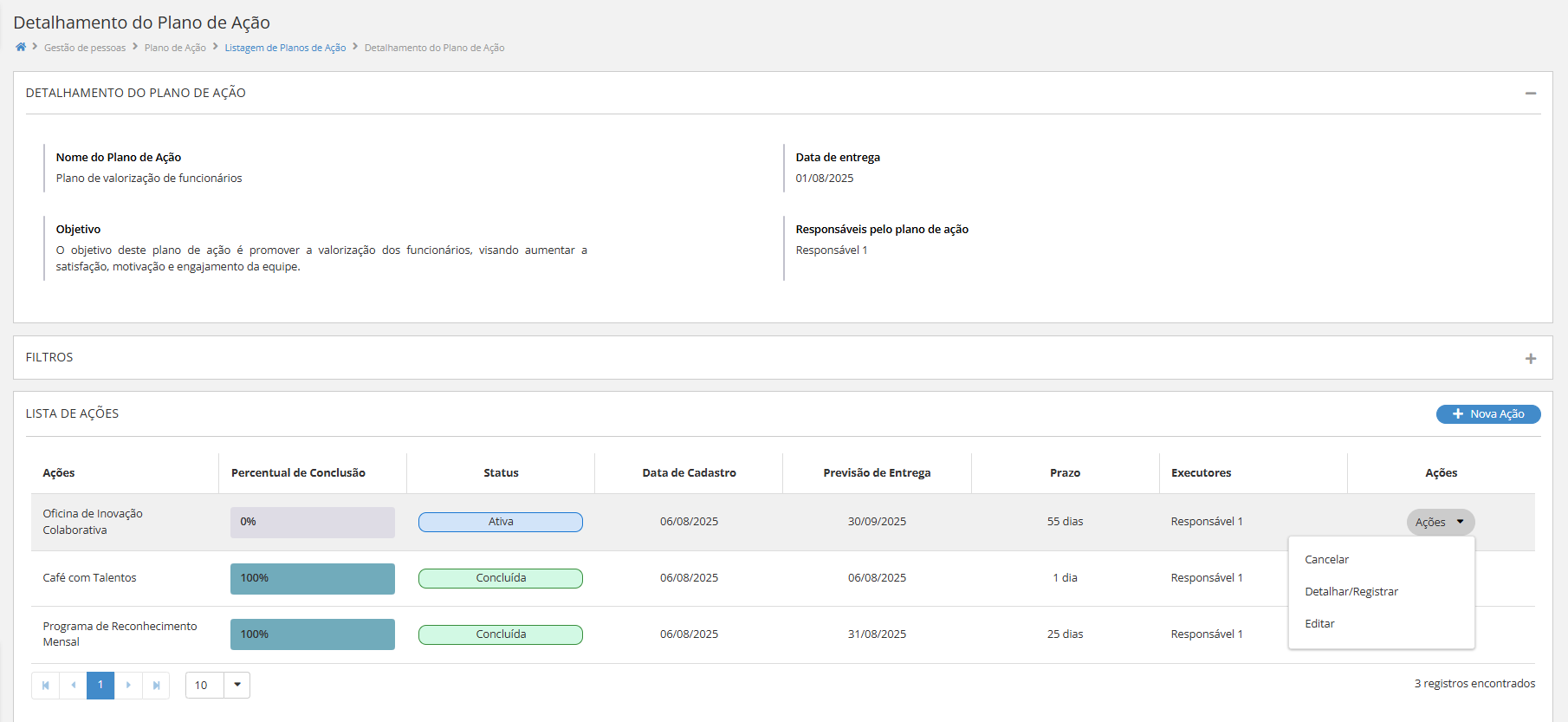
Task: Go to last page of results
Action: click(156, 686)
